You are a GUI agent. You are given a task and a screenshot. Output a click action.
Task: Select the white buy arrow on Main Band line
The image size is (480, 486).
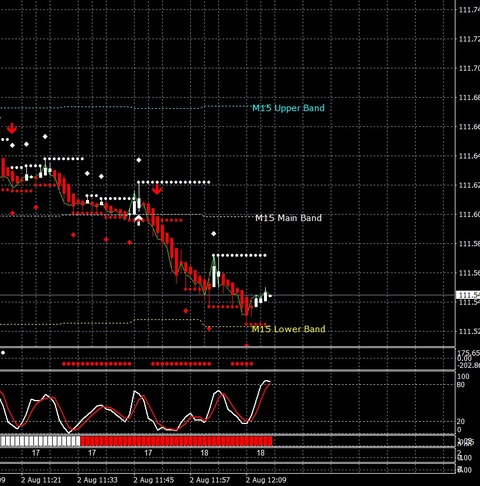139,220
